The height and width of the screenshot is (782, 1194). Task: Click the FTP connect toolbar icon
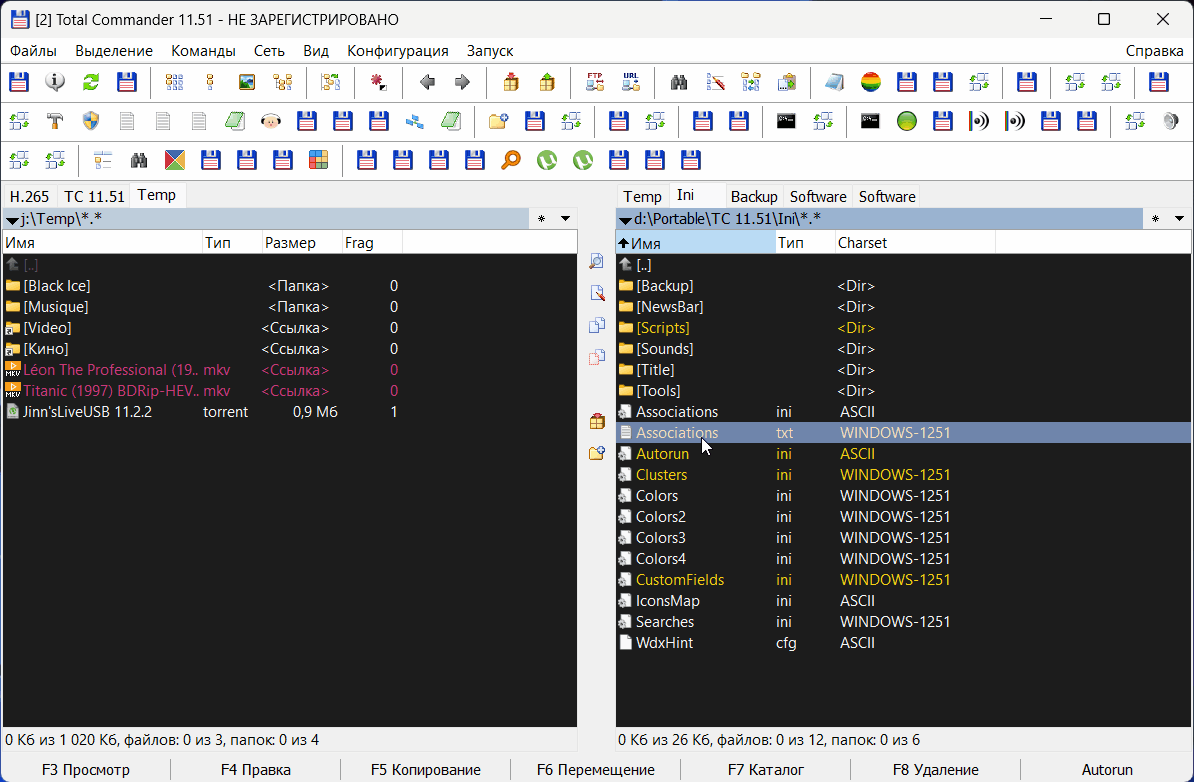pyautogui.click(x=595, y=82)
